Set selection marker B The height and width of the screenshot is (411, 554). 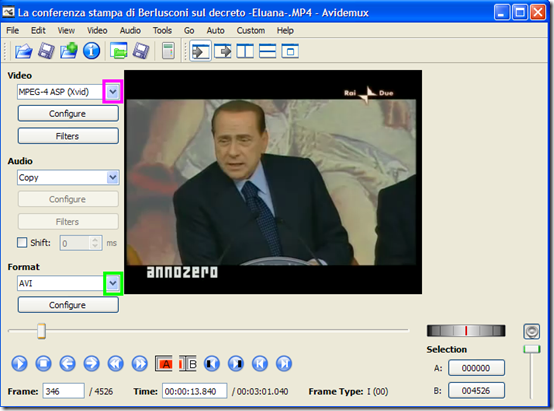click(188, 364)
